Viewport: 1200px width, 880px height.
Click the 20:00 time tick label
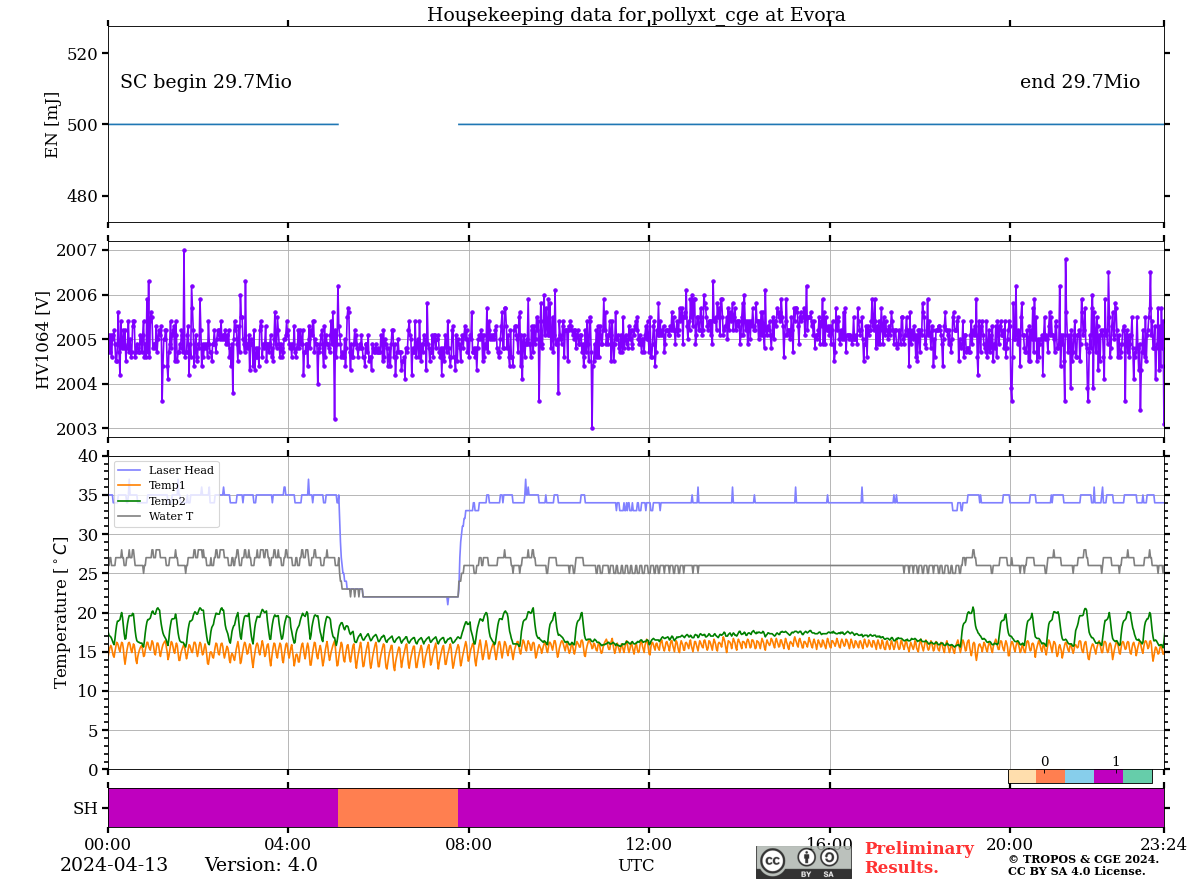click(x=1009, y=845)
